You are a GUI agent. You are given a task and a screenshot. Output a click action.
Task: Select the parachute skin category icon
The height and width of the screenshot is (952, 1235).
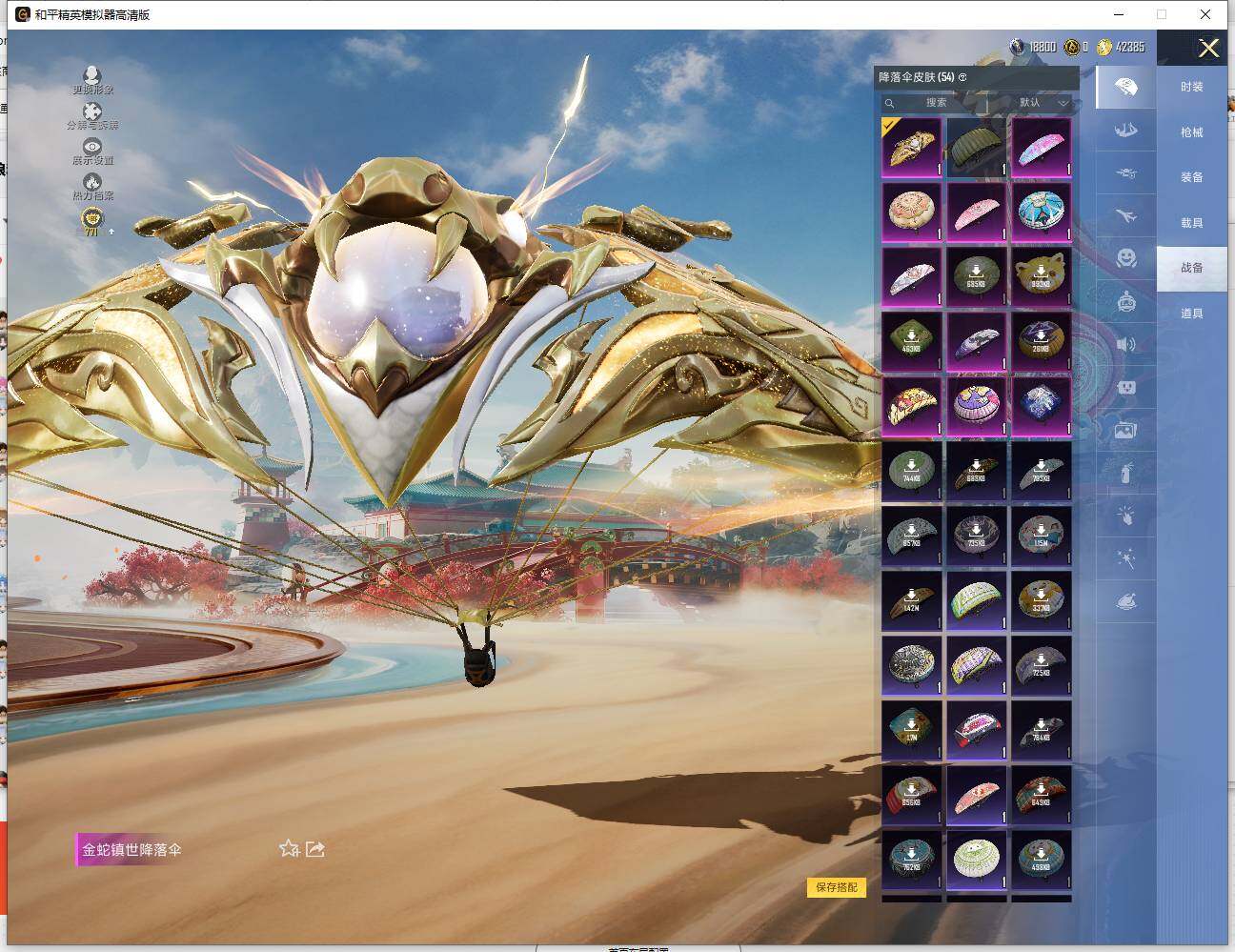[x=1125, y=87]
